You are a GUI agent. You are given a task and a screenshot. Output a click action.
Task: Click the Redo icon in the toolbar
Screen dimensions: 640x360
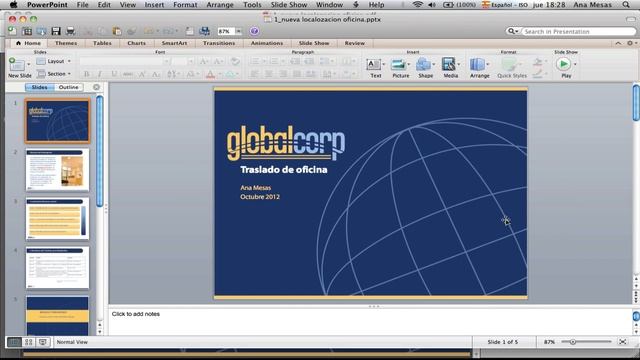168,31
